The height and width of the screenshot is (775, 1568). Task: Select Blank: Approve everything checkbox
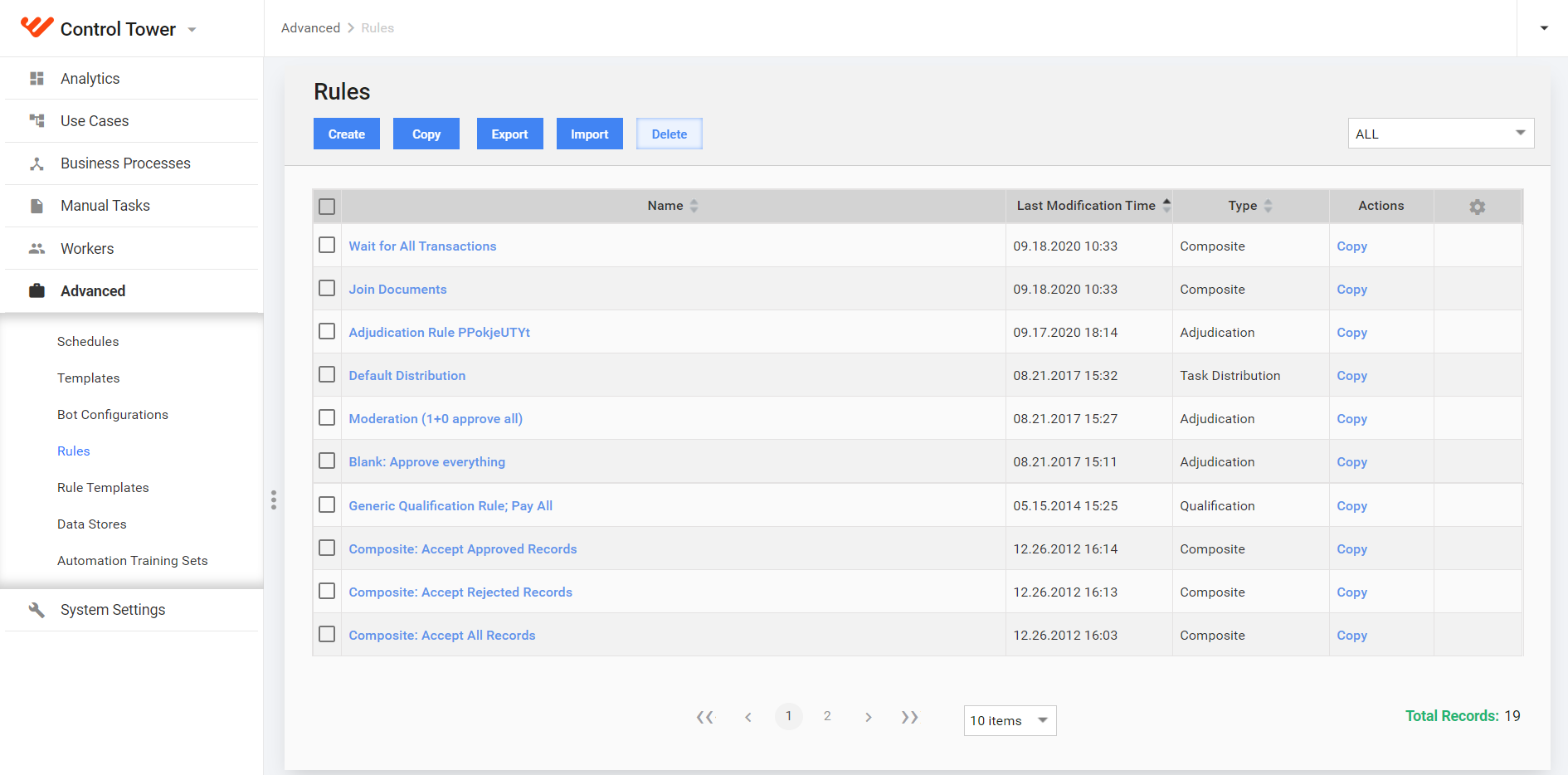tap(327, 461)
